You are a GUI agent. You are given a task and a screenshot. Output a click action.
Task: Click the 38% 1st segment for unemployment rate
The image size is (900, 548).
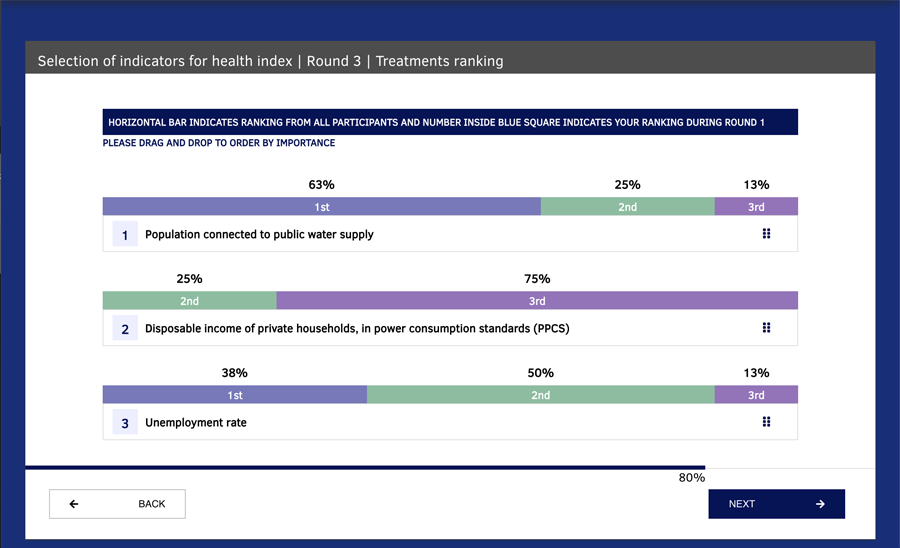235,395
